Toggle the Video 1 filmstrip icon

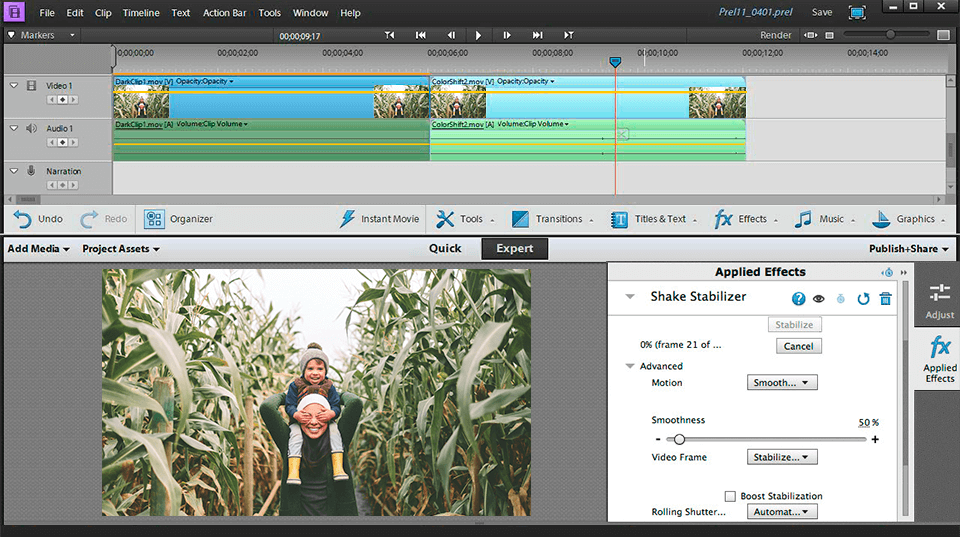tap(31, 86)
